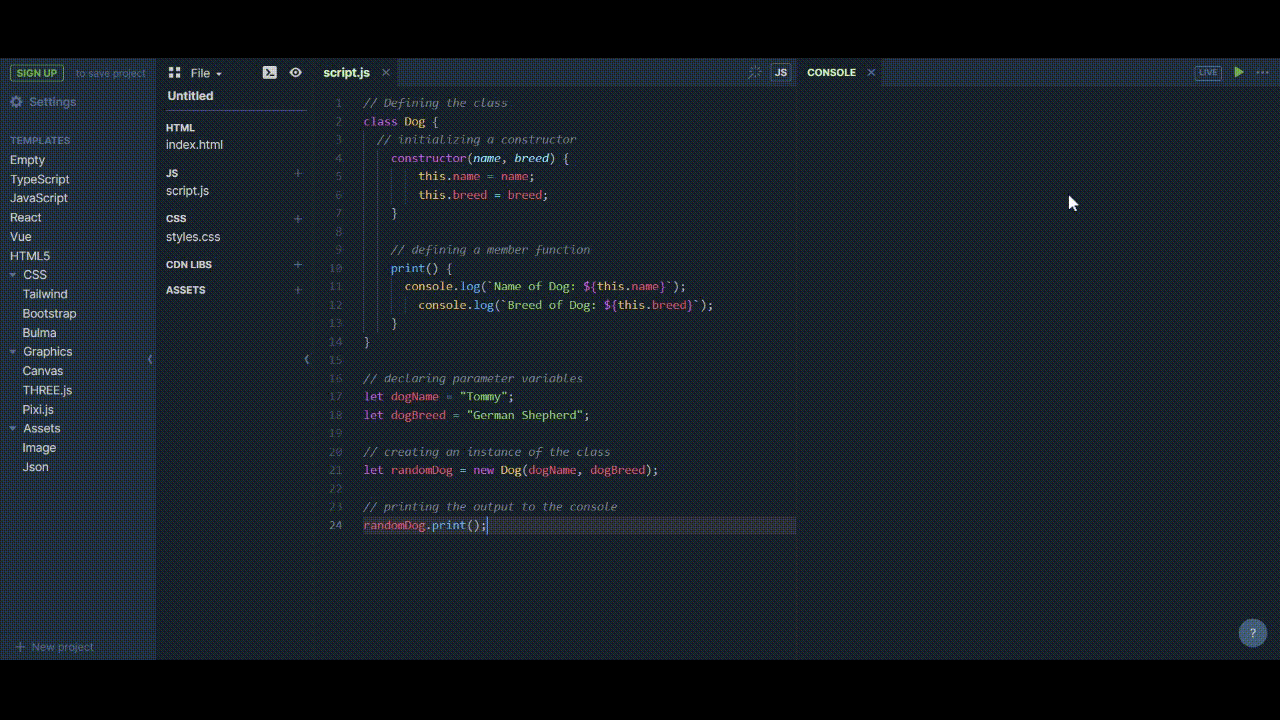Run the code with the play button
The height and width of the screenshot is (720, 1280).
[1239, 72]
